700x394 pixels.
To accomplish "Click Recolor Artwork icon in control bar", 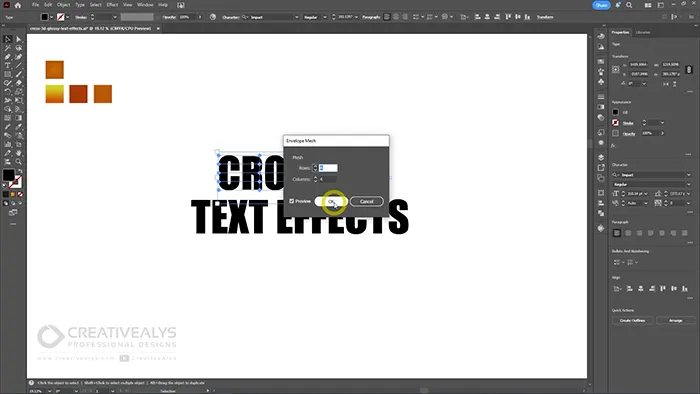I will (213, 17).
